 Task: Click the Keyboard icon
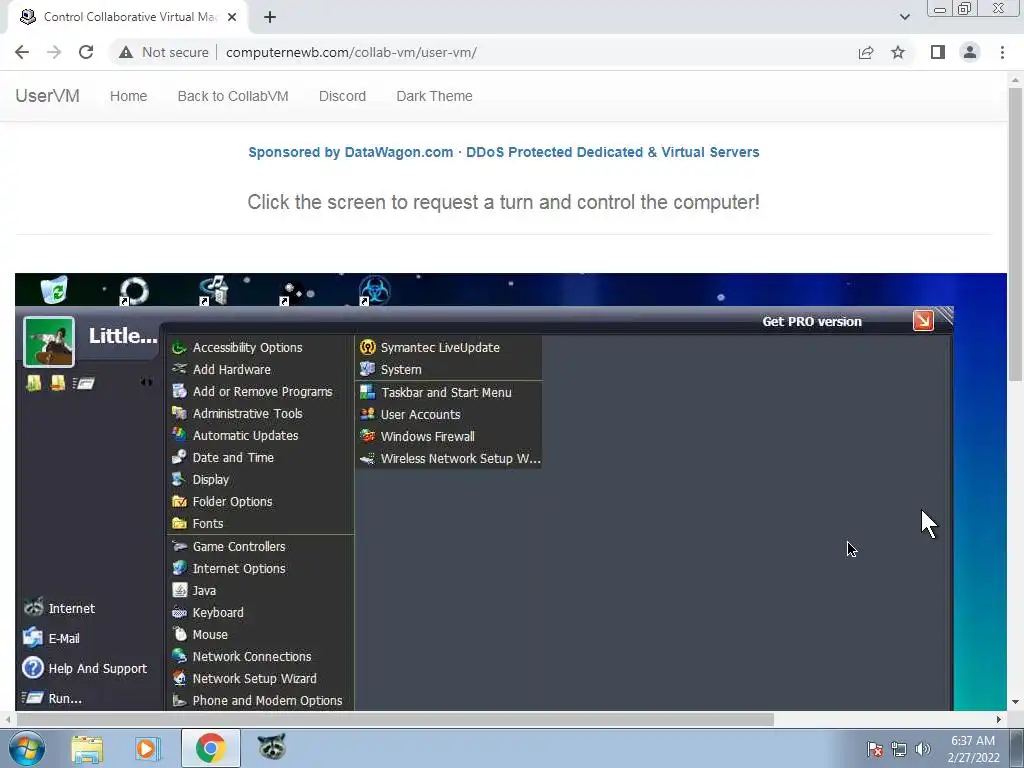pos(179,613)
